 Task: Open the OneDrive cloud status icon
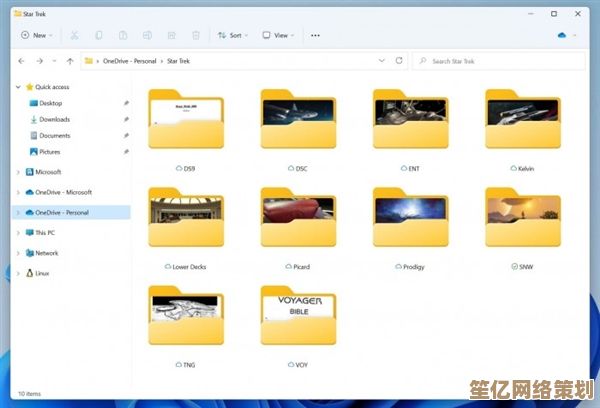(x=563, y=35)
